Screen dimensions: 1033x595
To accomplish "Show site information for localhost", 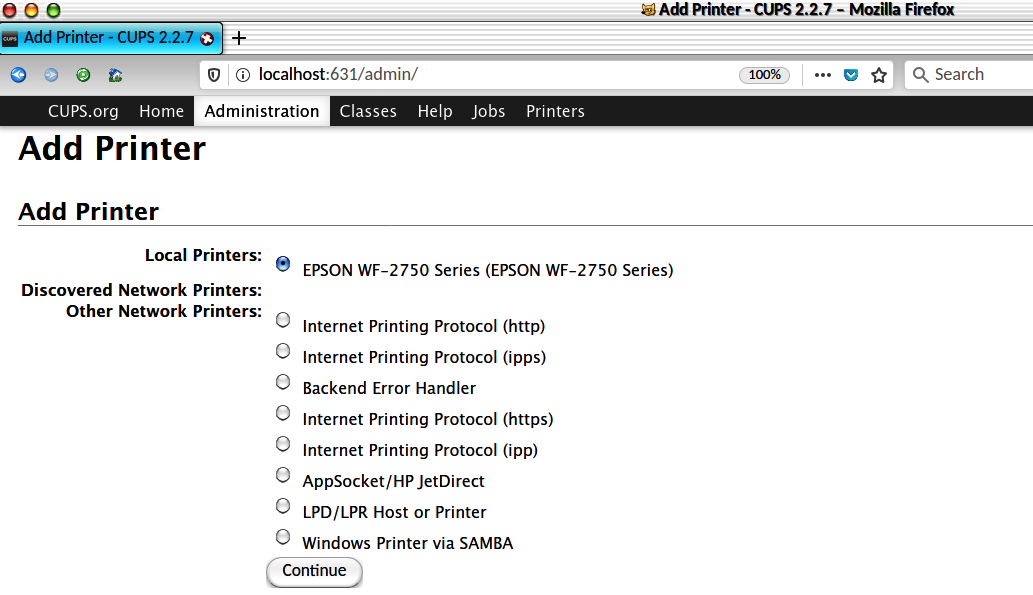I will click(x=242, y=75).
